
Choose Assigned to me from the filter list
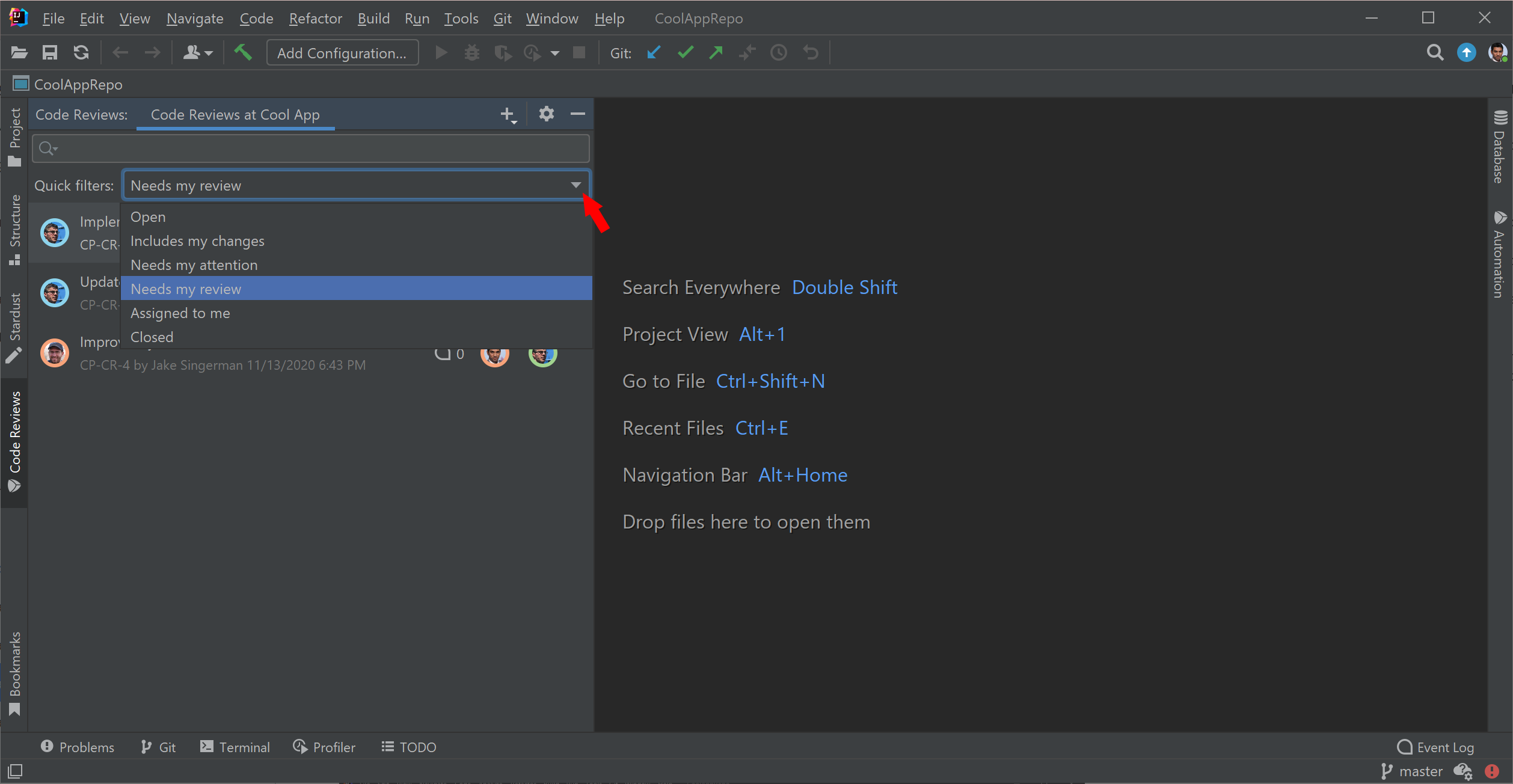180,313
